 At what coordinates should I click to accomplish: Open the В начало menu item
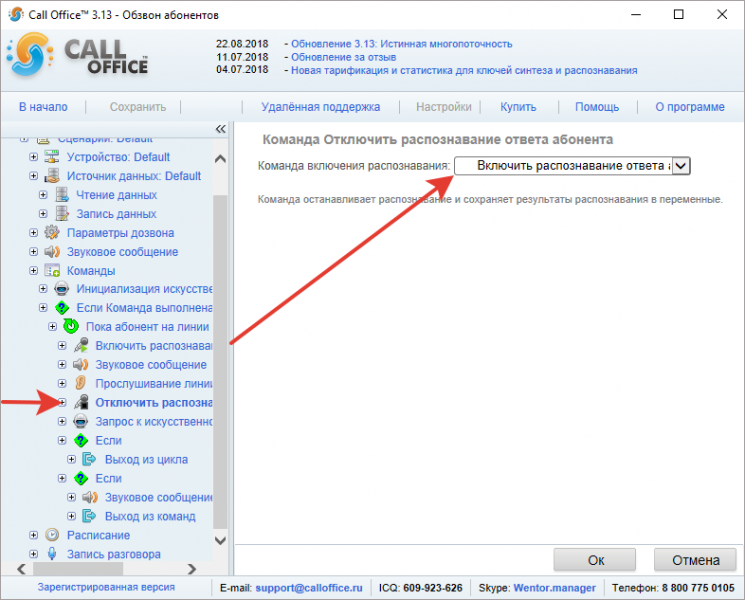(x=43, y=107)
